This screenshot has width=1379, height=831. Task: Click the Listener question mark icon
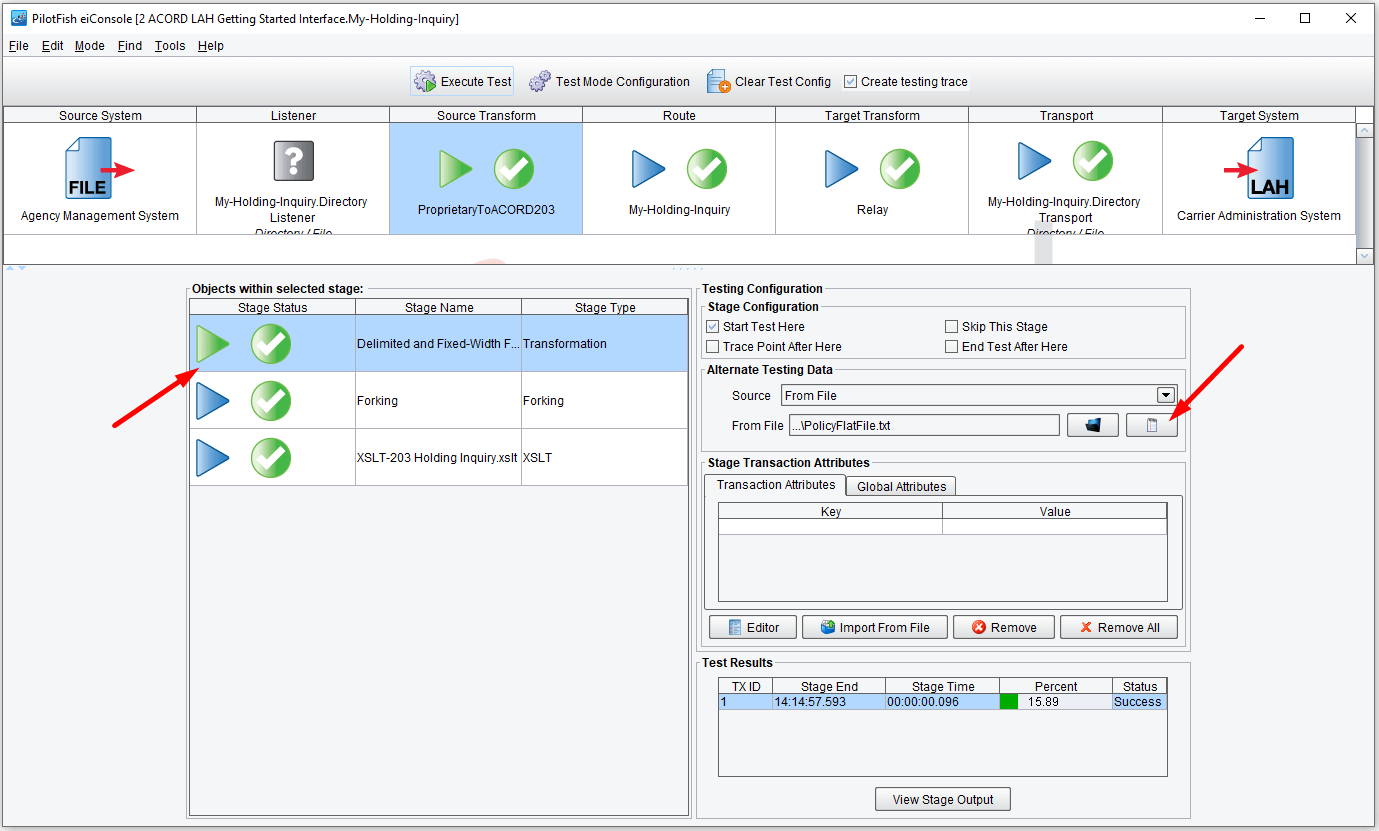click(293, 160)
